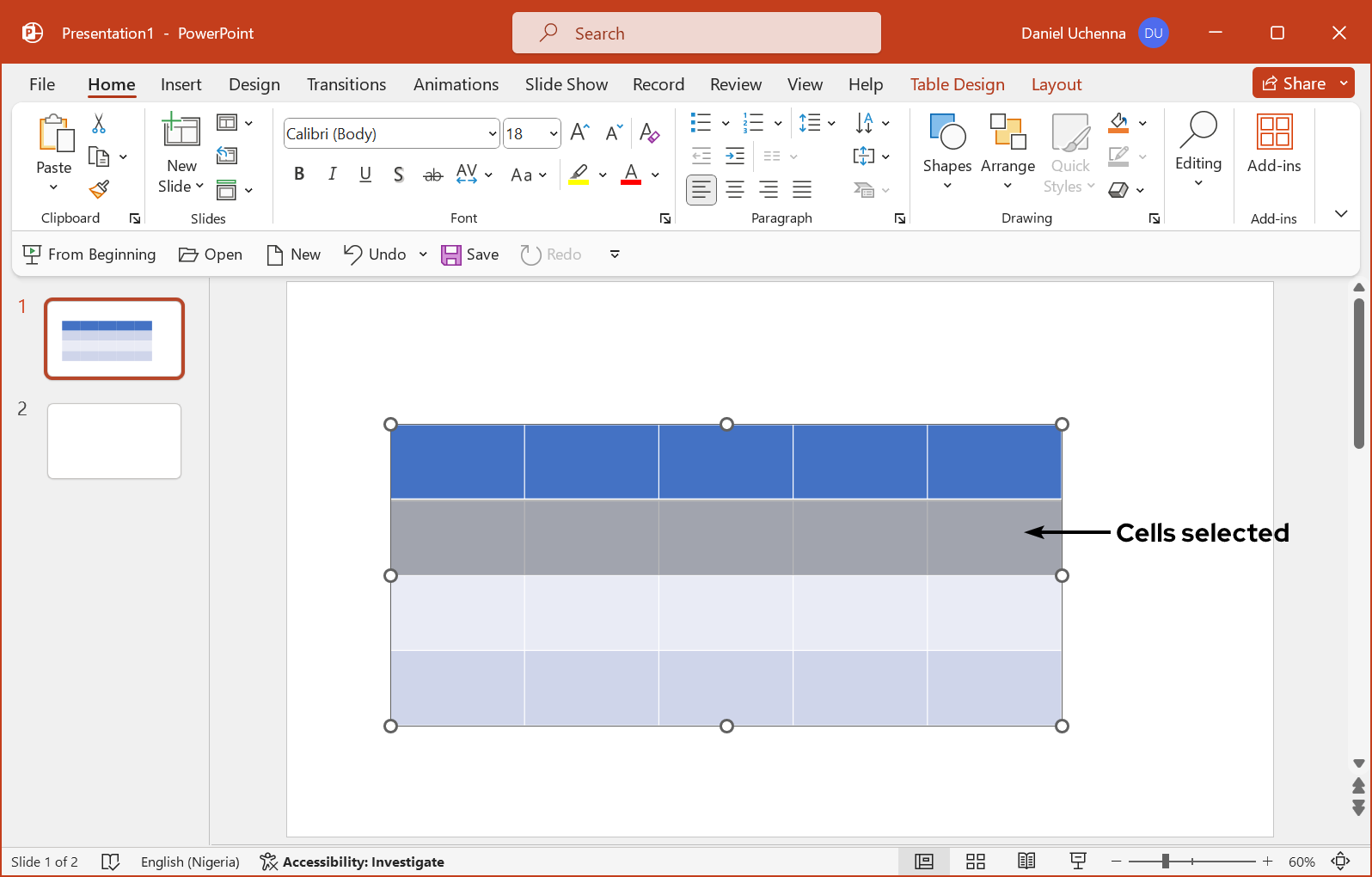The width and height of the screenshot is (1372, 877).
Task: Click the Format Painter brush icon
Action: (x=100, y=189)
